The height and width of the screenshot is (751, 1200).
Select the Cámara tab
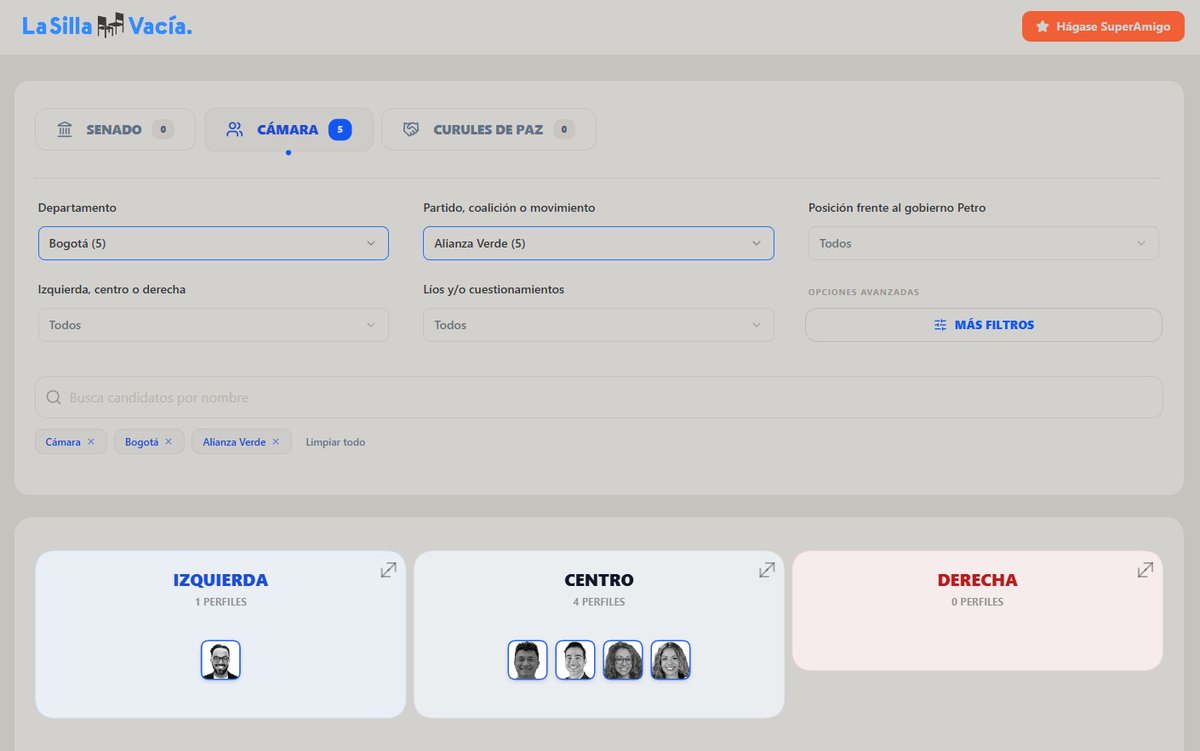coord(288,129)
